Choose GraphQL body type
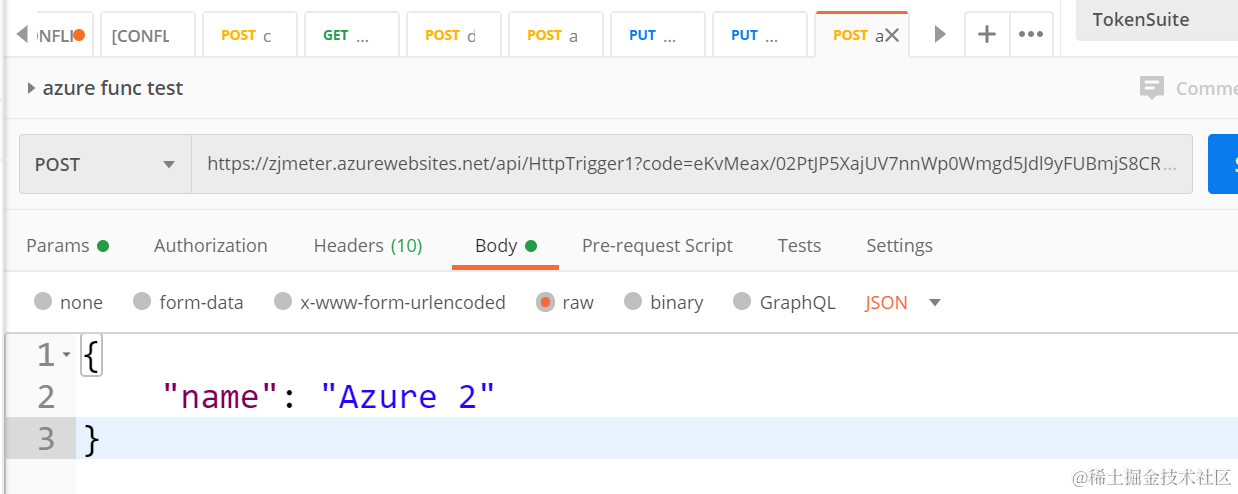The width and height of the screenshot is (1238, 494). pyautogui.click(x=742, y=302)
